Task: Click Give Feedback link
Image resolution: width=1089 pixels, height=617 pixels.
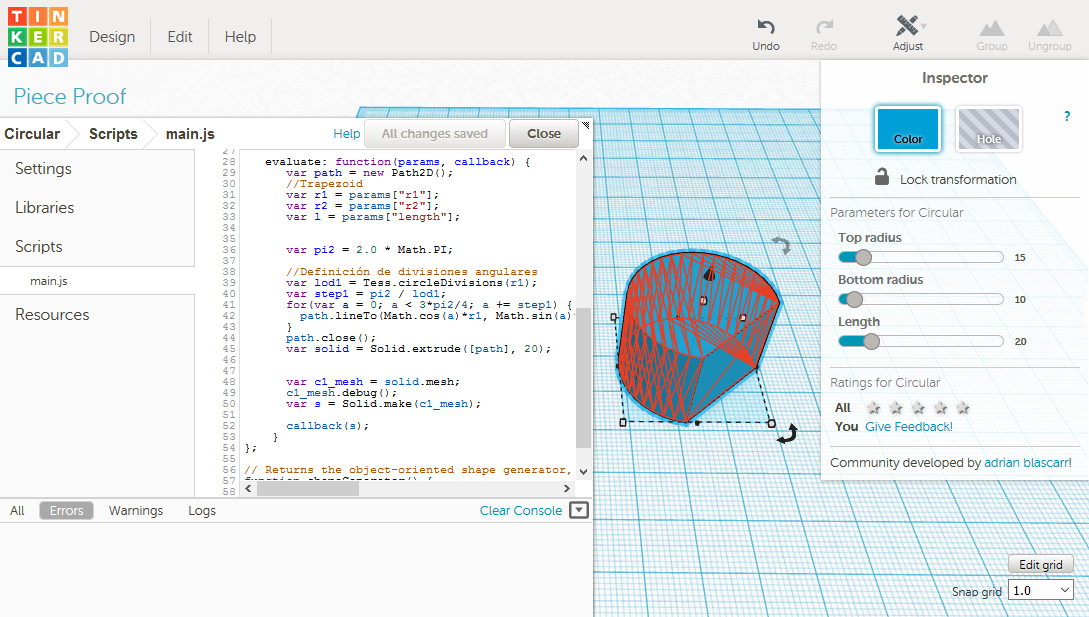Action: (908, 427)
